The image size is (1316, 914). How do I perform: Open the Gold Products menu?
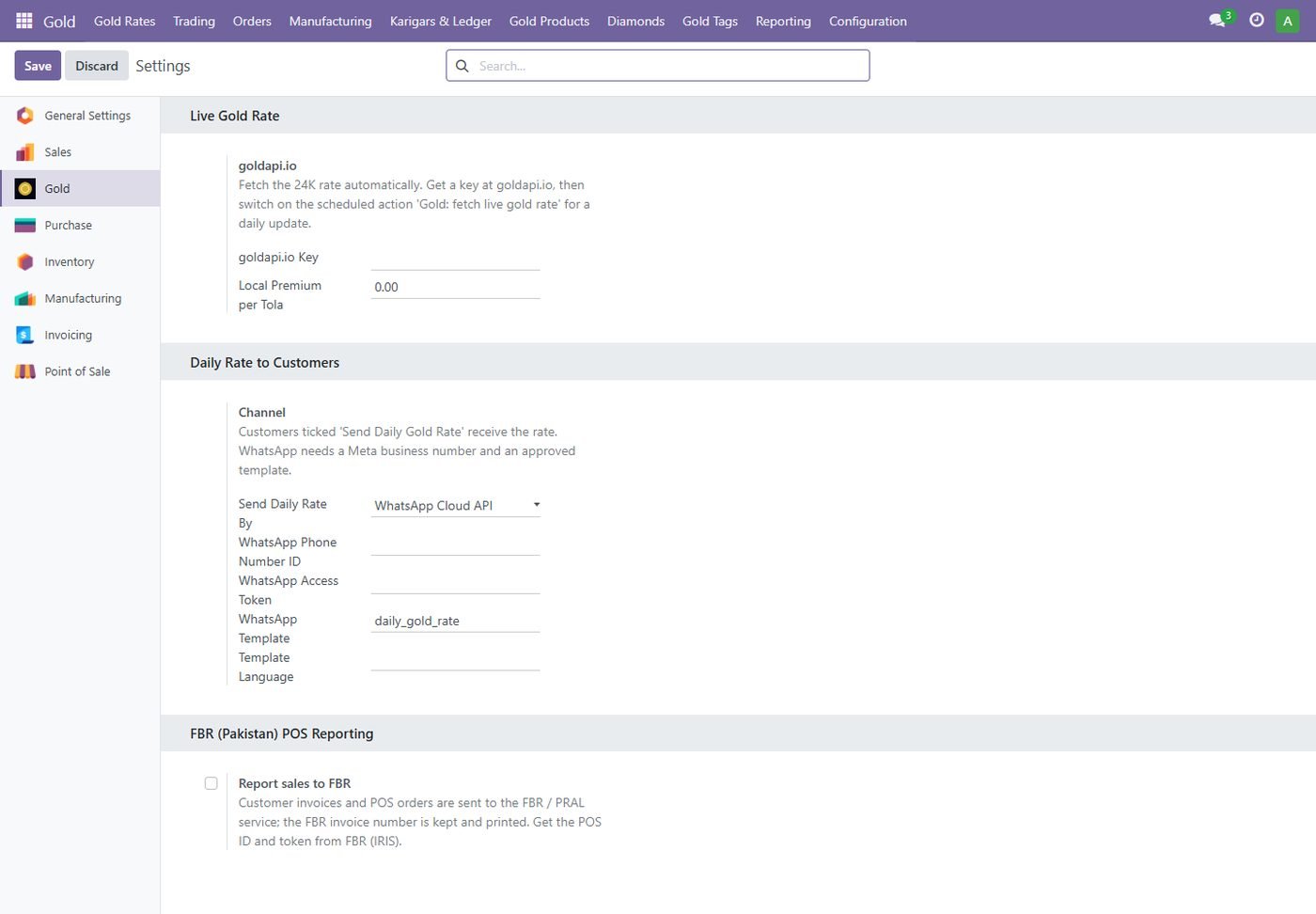tap(549, 21)
